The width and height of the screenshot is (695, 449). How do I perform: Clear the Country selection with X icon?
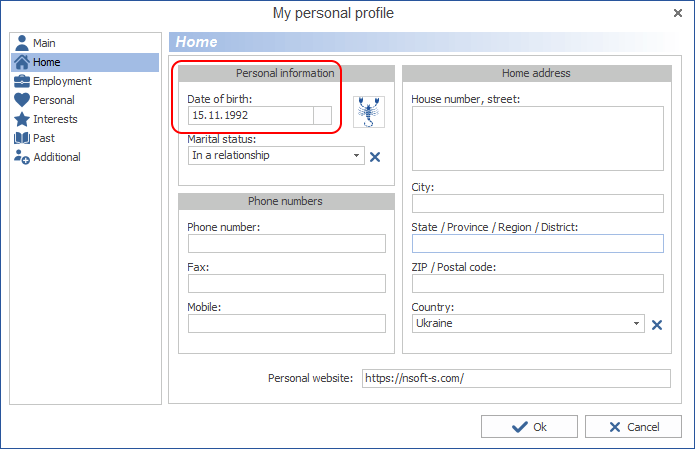pyautogui.click(x=657, y=324)
